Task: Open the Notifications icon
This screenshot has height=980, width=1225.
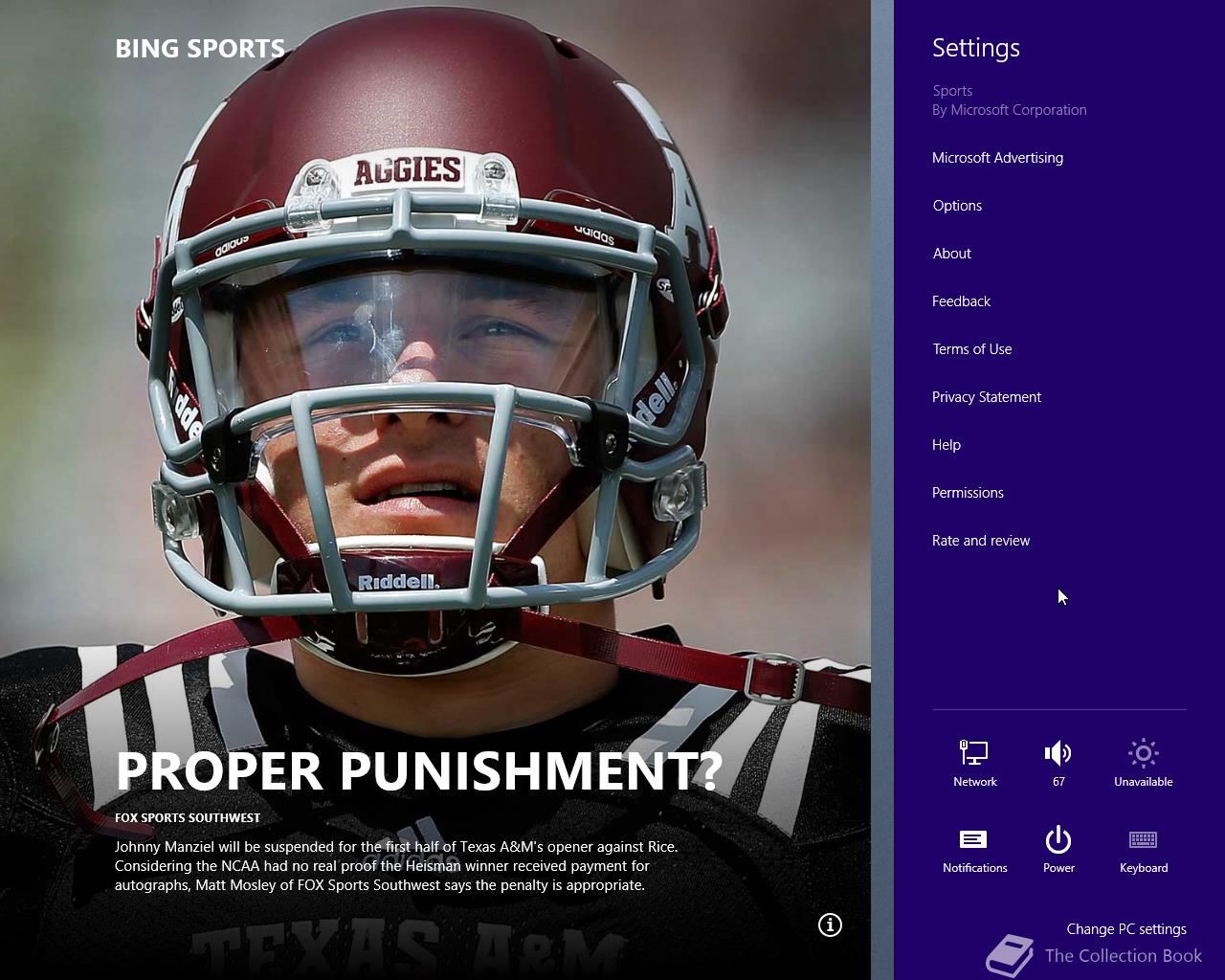Action: click(x=974, y=839)
